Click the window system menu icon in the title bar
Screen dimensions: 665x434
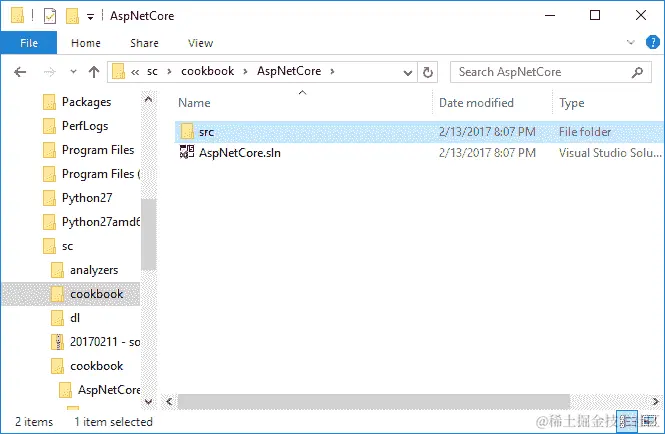click(x=17, y=16)
